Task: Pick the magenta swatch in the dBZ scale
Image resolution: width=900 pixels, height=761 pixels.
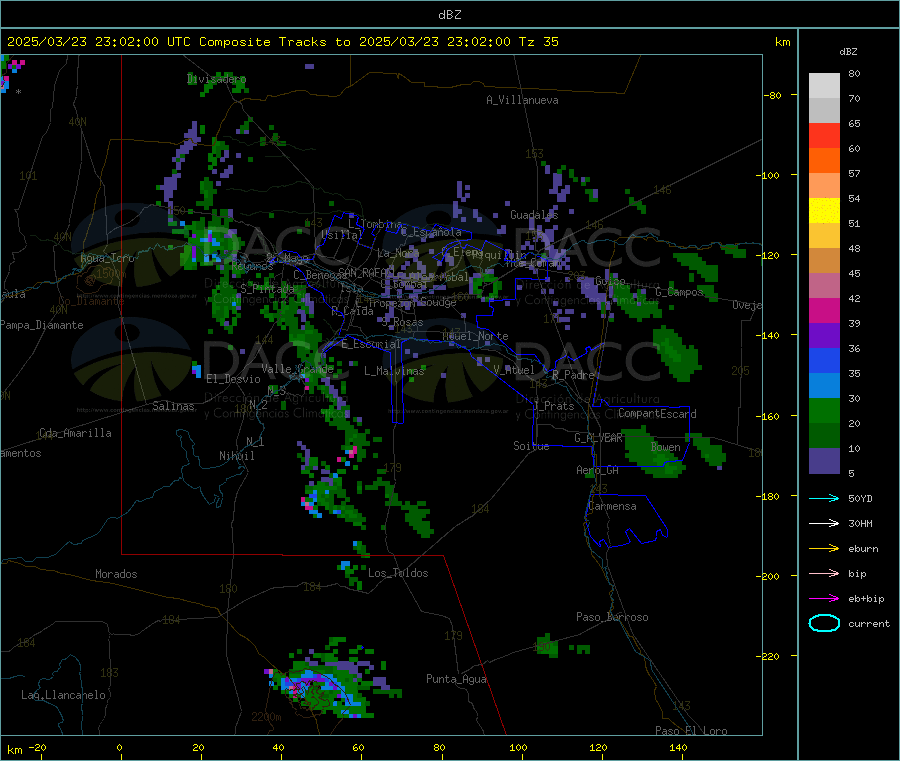Action: 824,310
